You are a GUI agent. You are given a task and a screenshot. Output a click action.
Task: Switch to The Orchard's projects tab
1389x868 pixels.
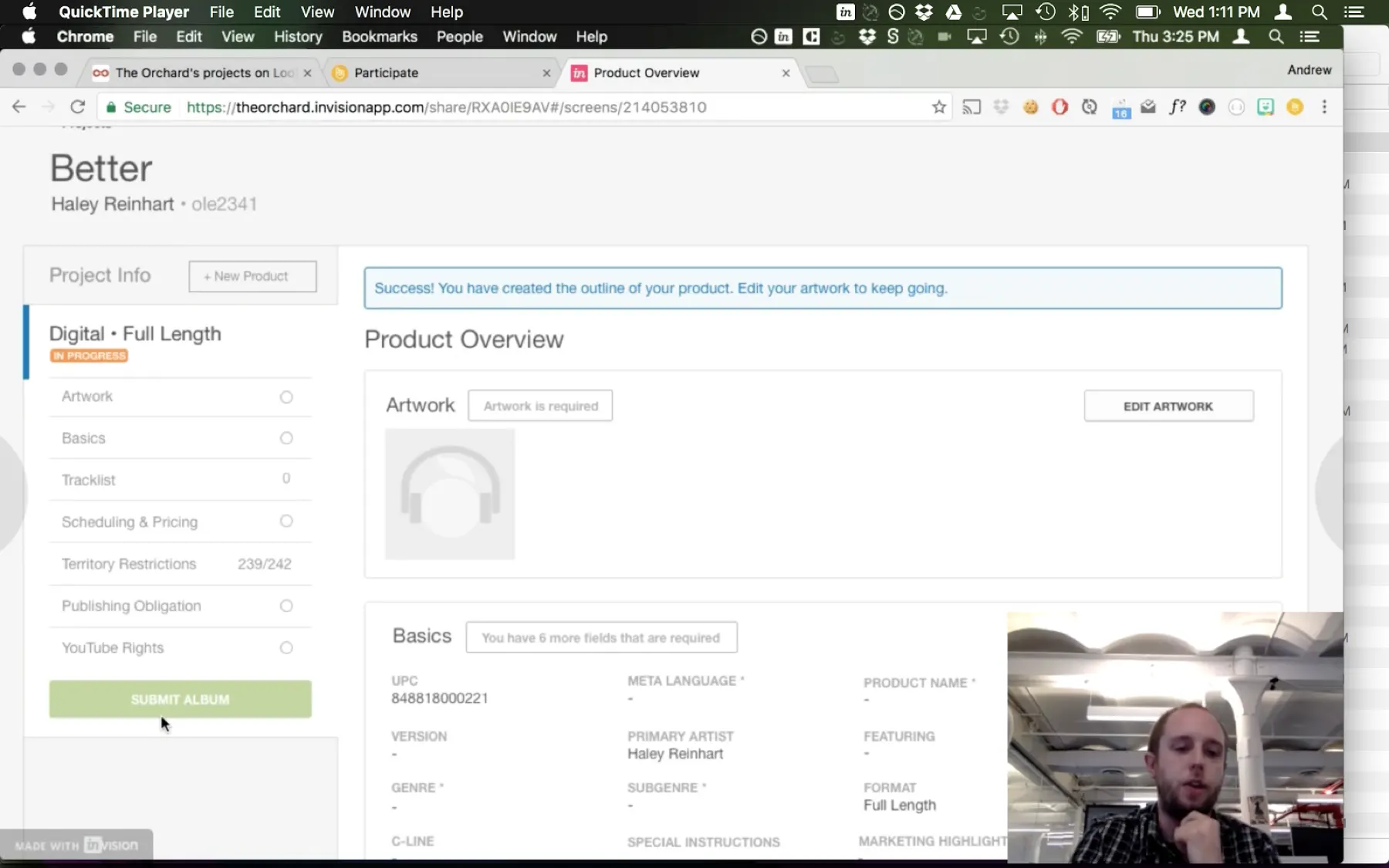(201, 73)
